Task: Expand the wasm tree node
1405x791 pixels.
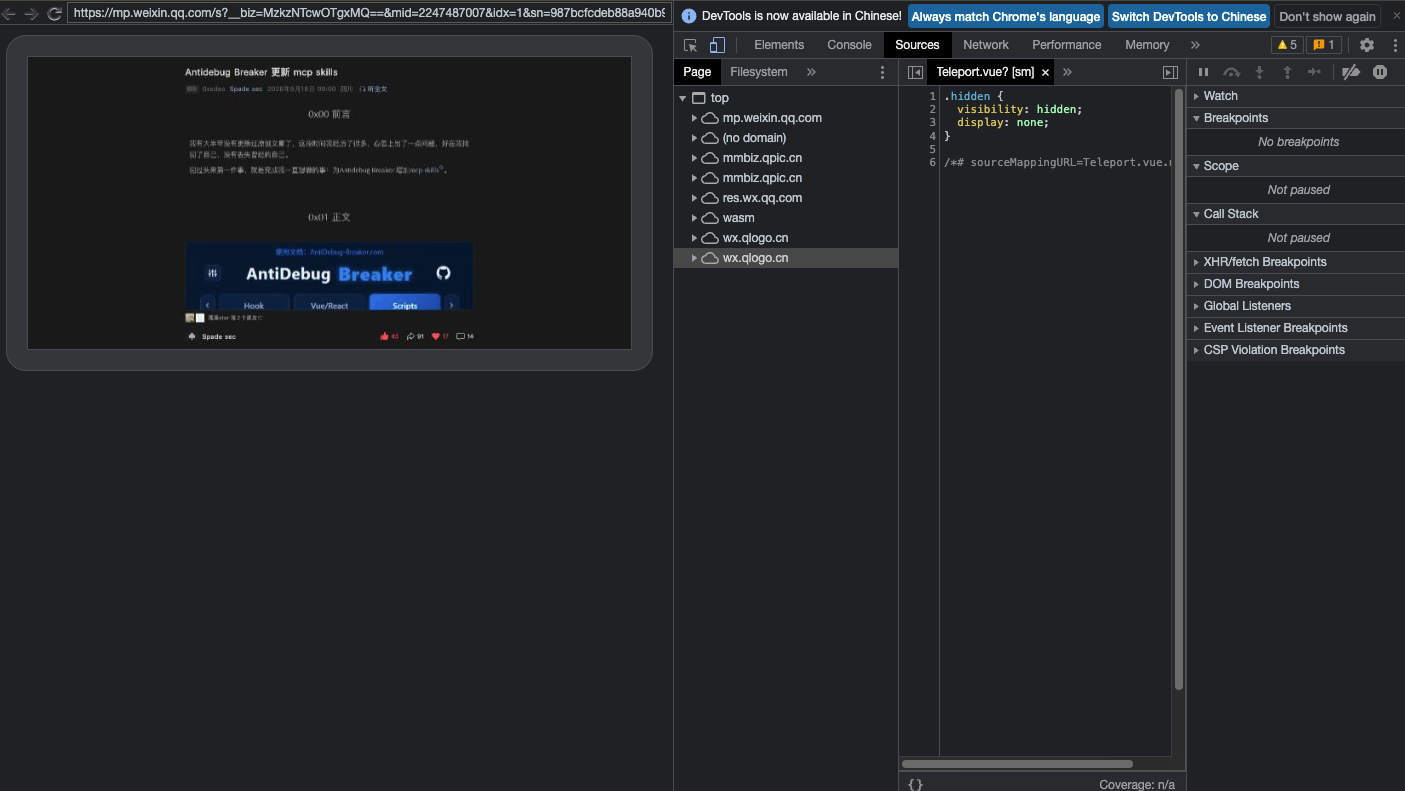Action: pos(694,218)
